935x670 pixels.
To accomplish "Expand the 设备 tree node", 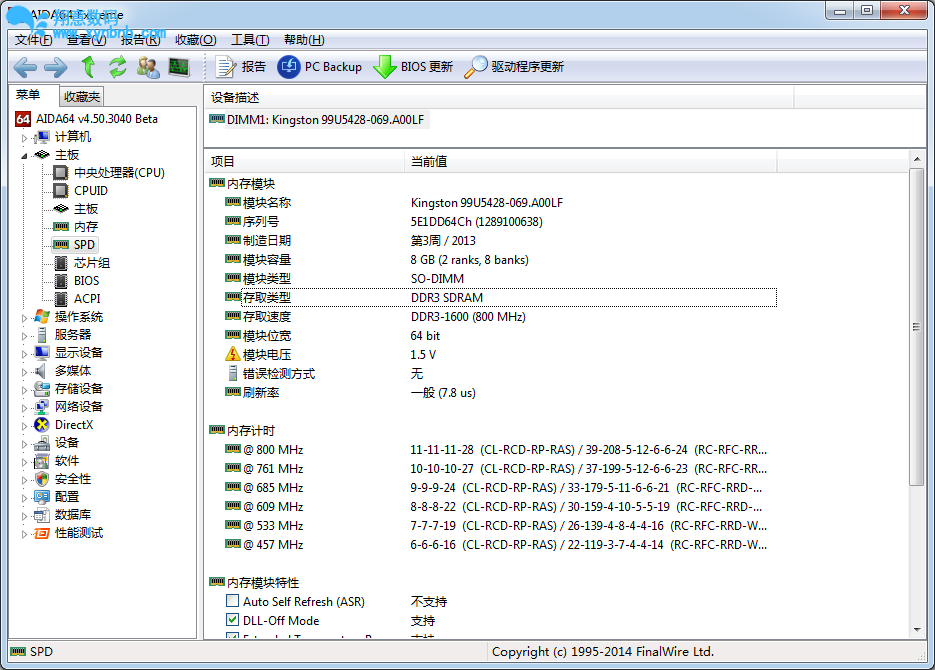I will (x=24, y=443).
